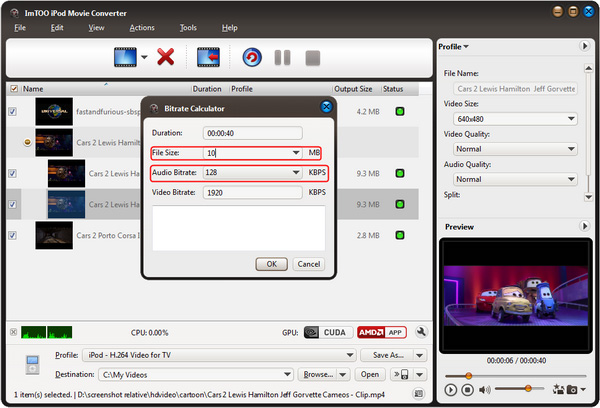Select the fastandfurious video thumbnail
Viewport: 600px width, 408px height.
point(54,111)
